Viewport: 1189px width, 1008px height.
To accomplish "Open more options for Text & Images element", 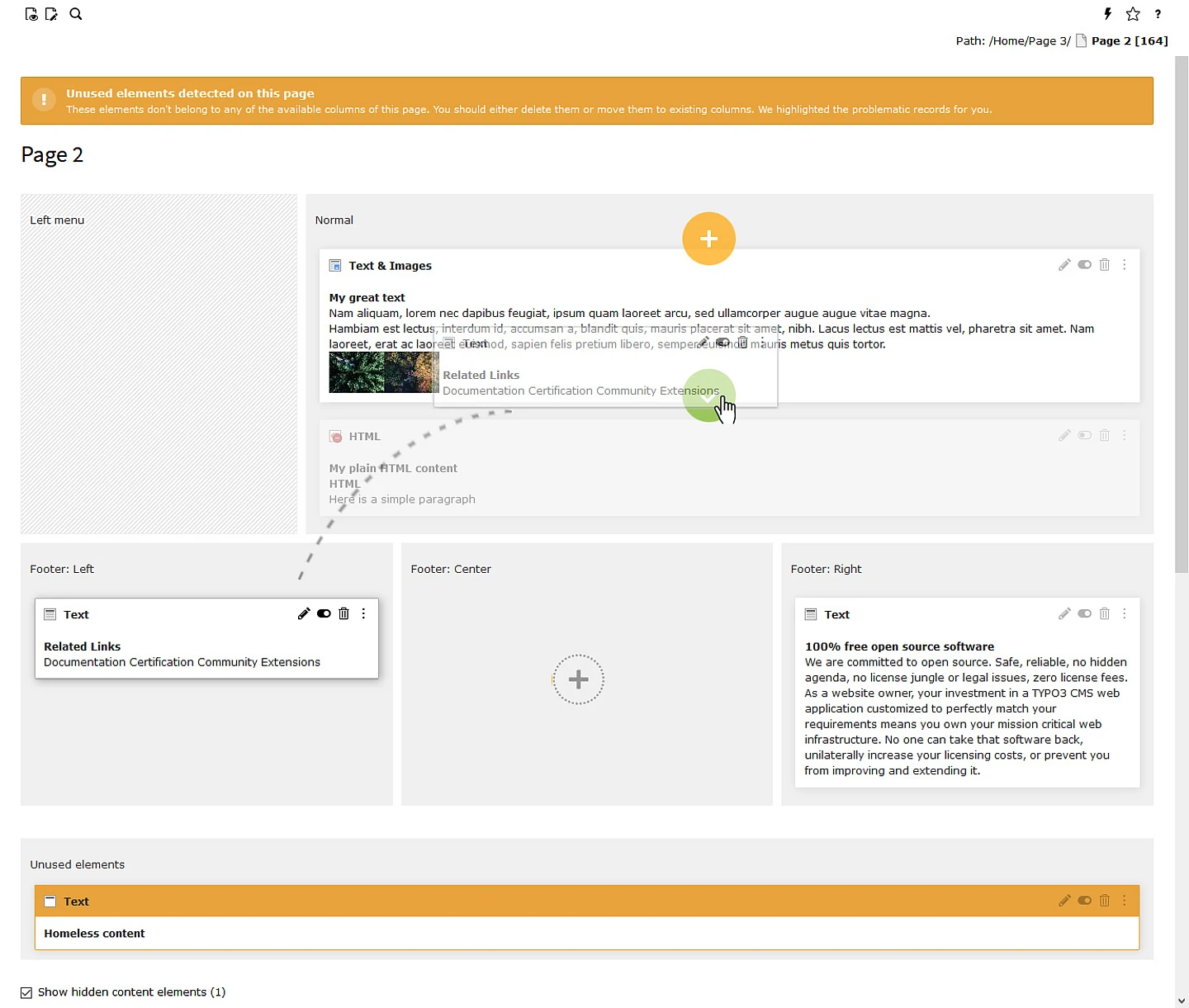I will pyautogui.click(x=1124, y=265).
